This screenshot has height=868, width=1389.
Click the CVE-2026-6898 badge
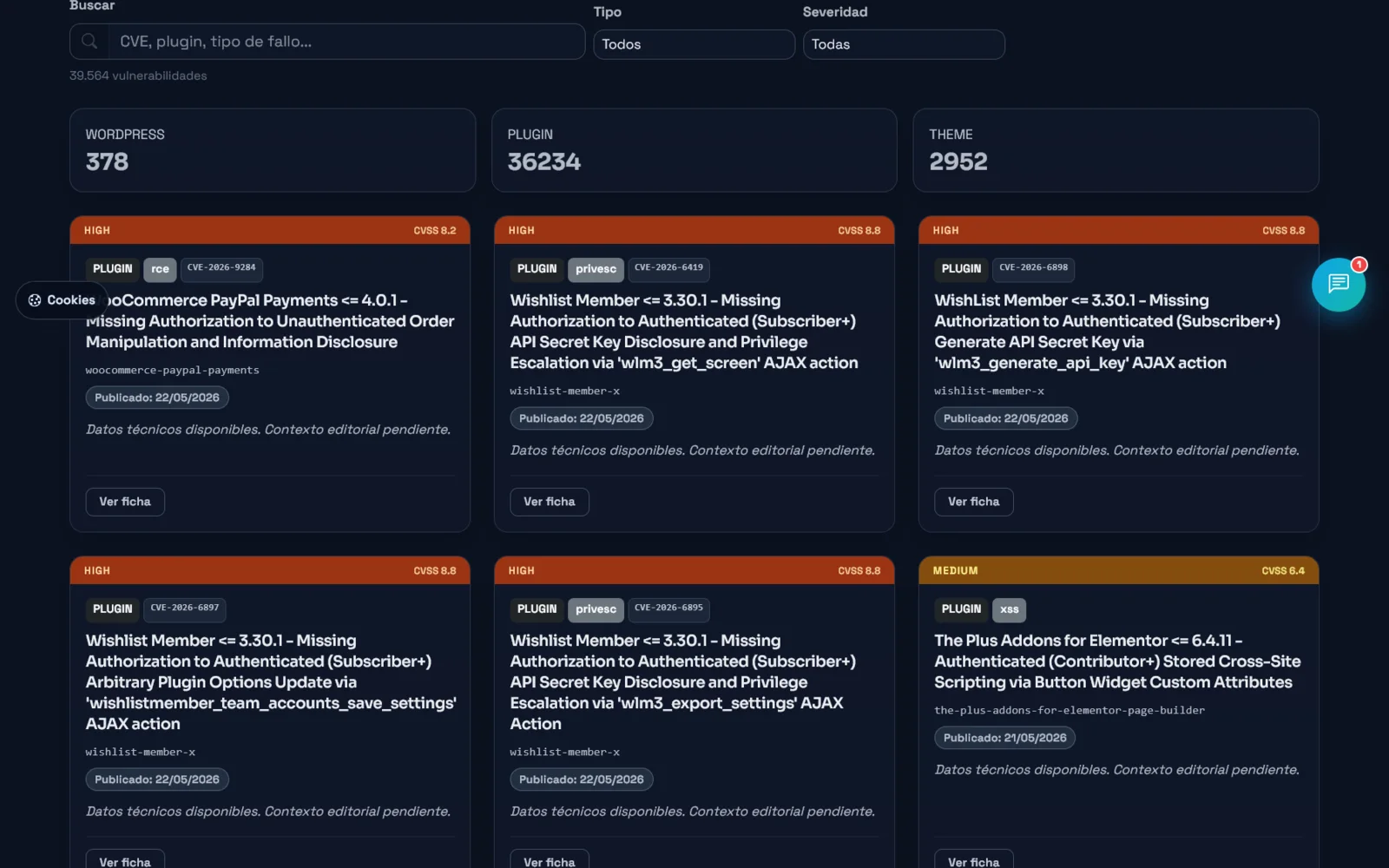coord(1033,268)
